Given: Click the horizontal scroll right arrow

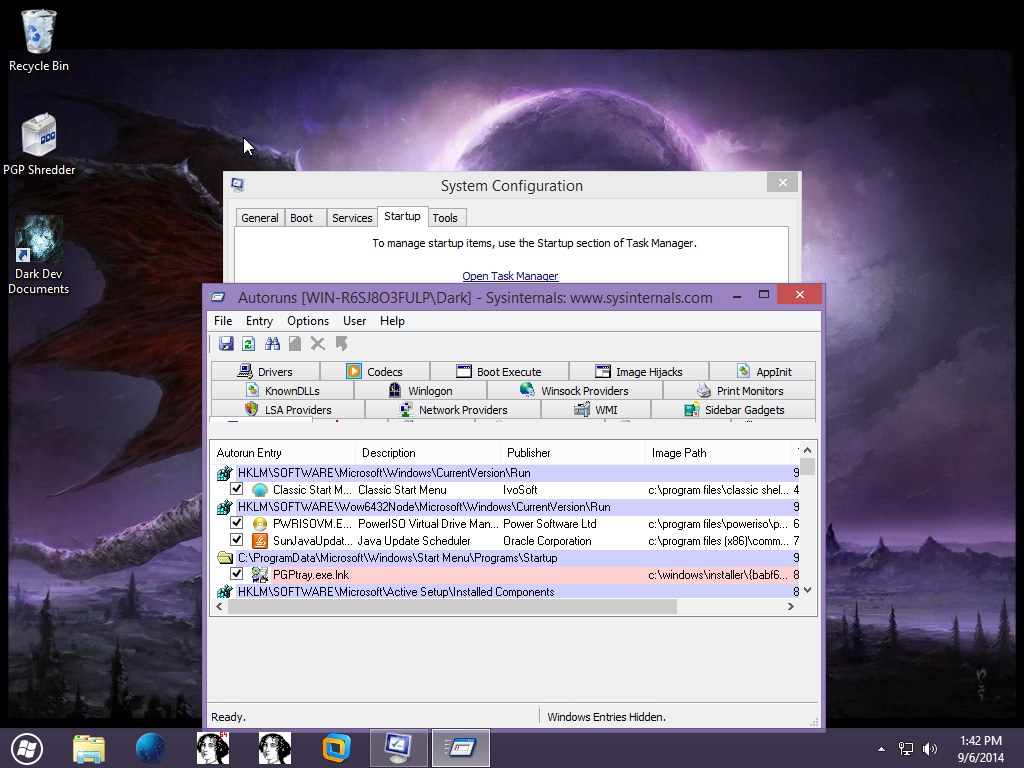Looking at the screenshot, I should [791, 607].
